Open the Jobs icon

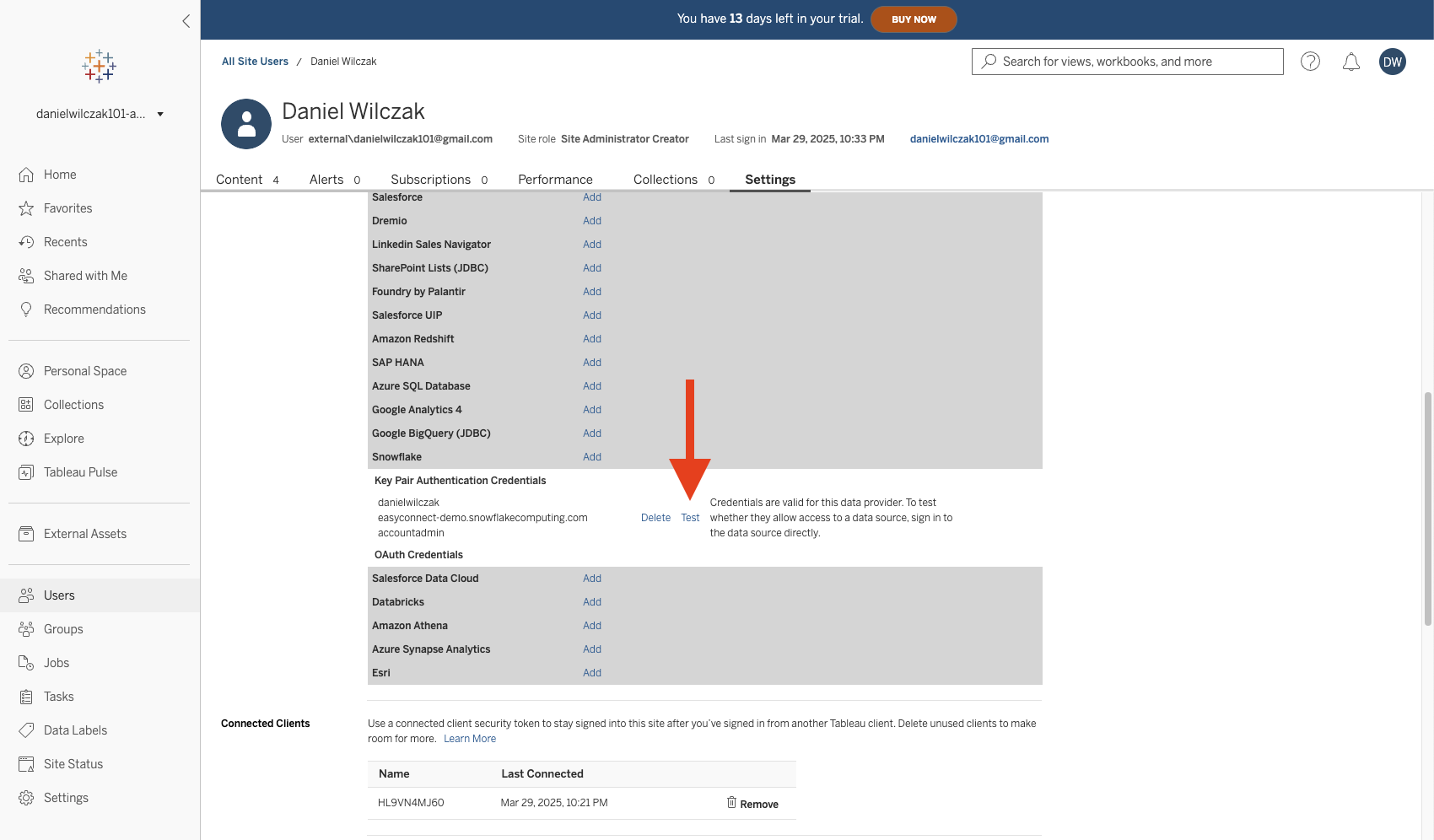[26, 663]
